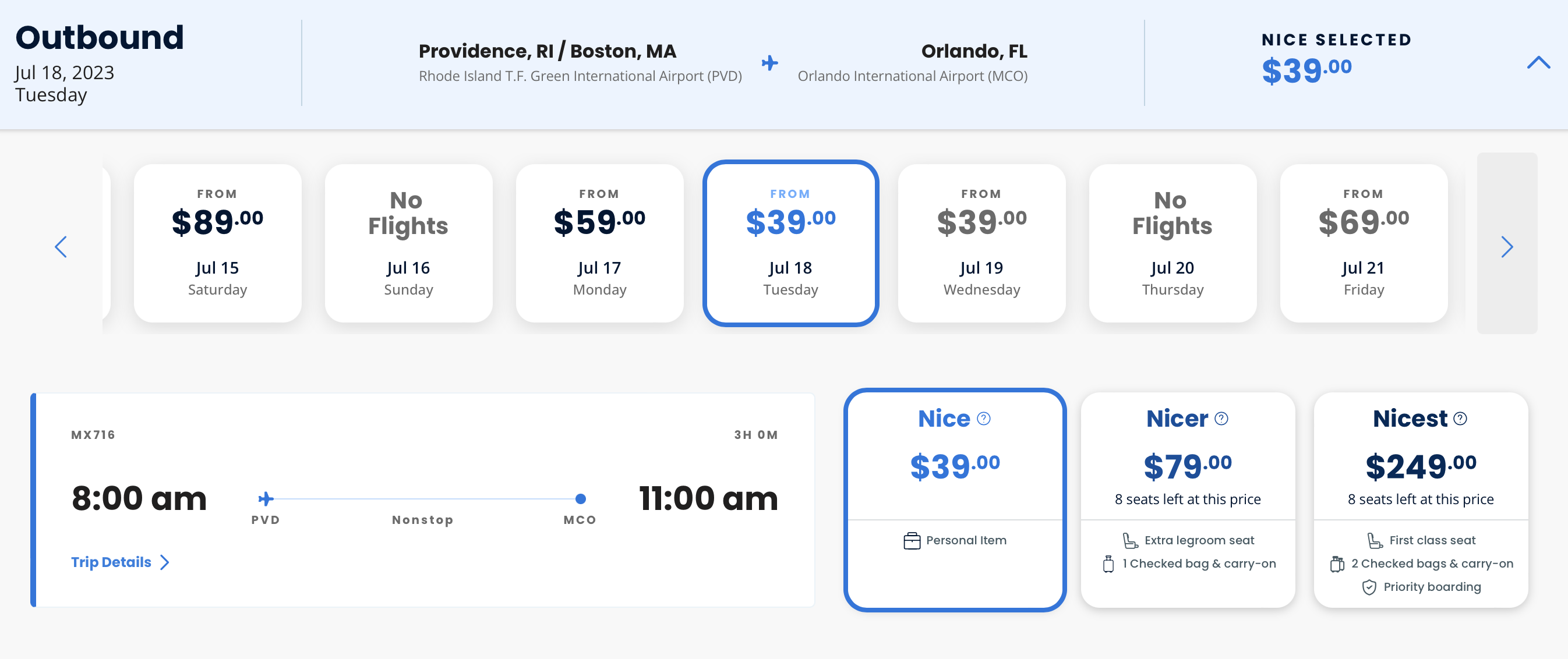Select the Nicer fare at $79

tap(1188, 467)
